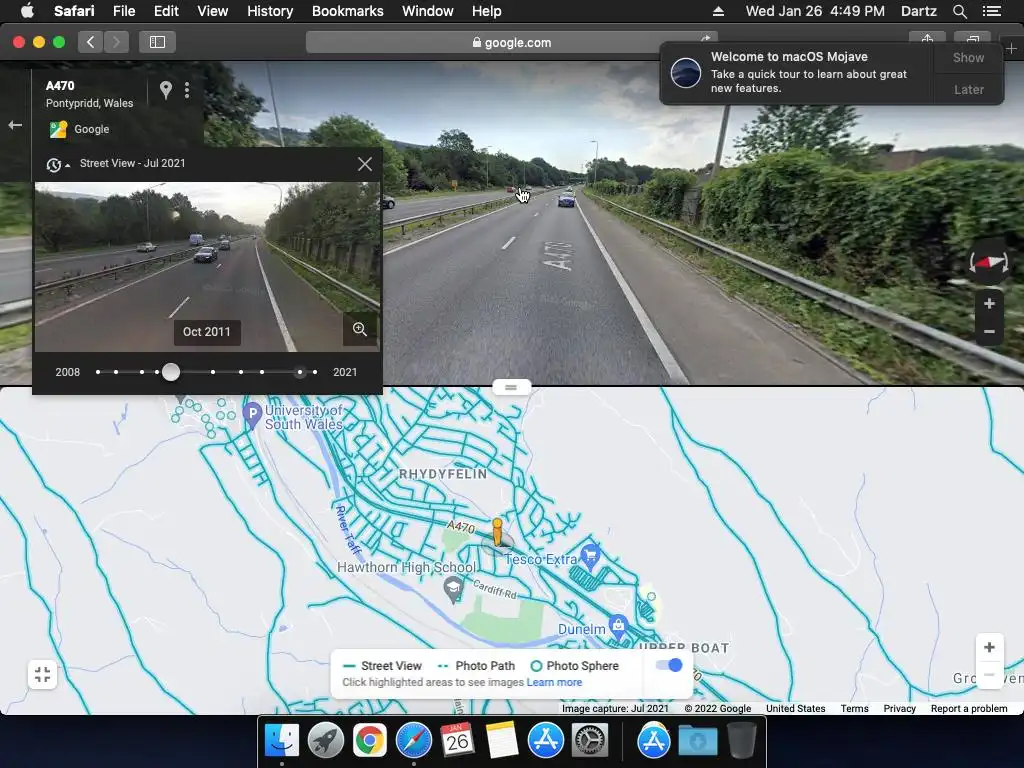Open the time travel clock dropdown

57,165
